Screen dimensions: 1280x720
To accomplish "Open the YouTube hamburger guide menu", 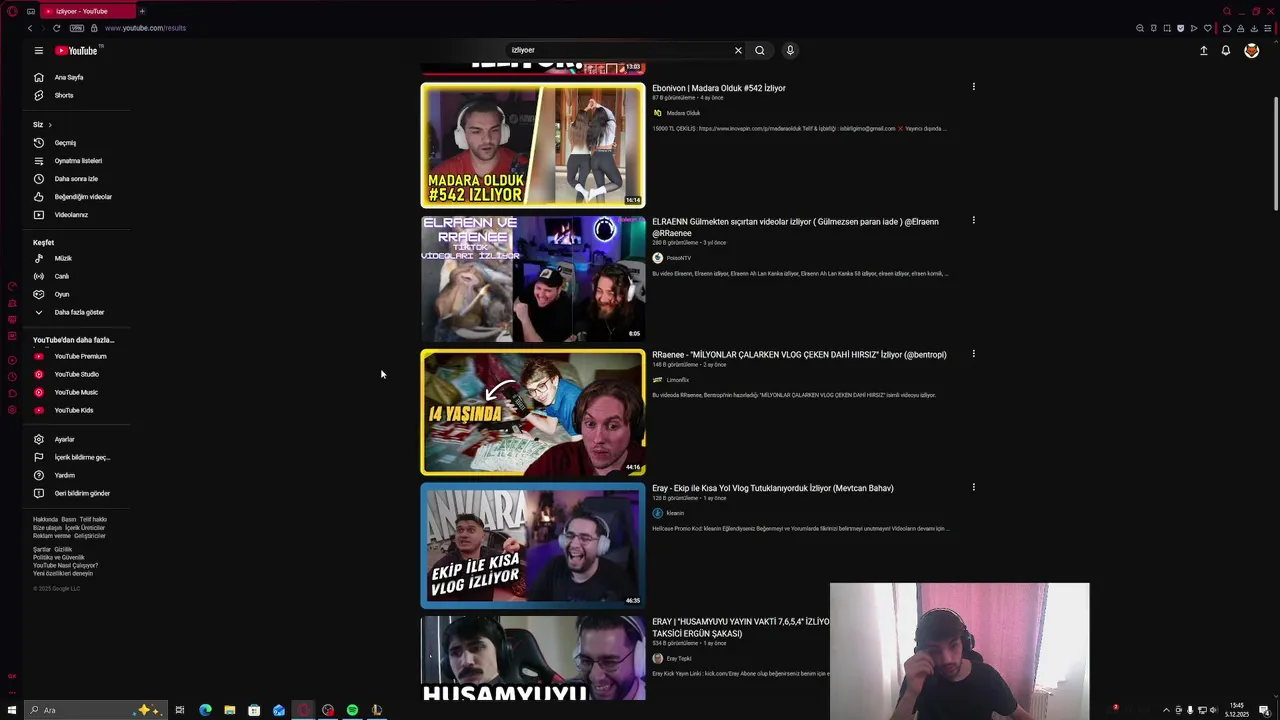I will point(38,50).
